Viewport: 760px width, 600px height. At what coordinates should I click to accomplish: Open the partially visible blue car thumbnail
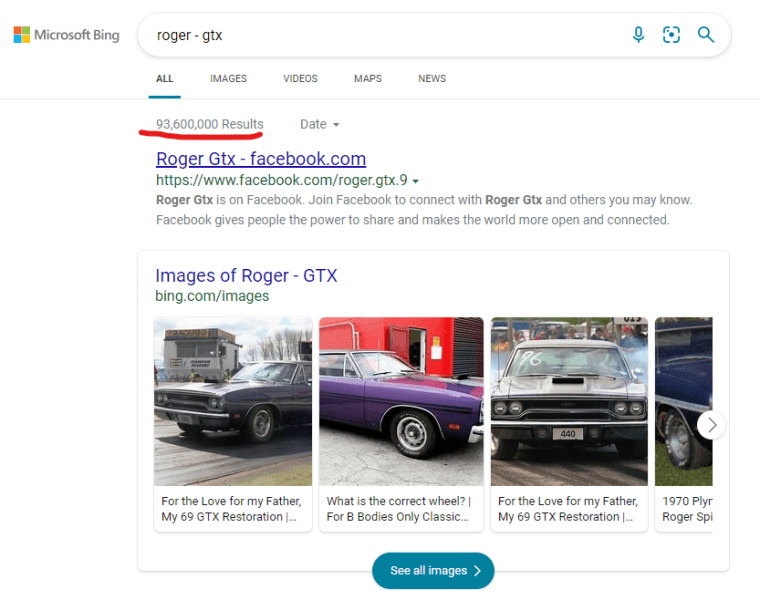coord(683,401)
